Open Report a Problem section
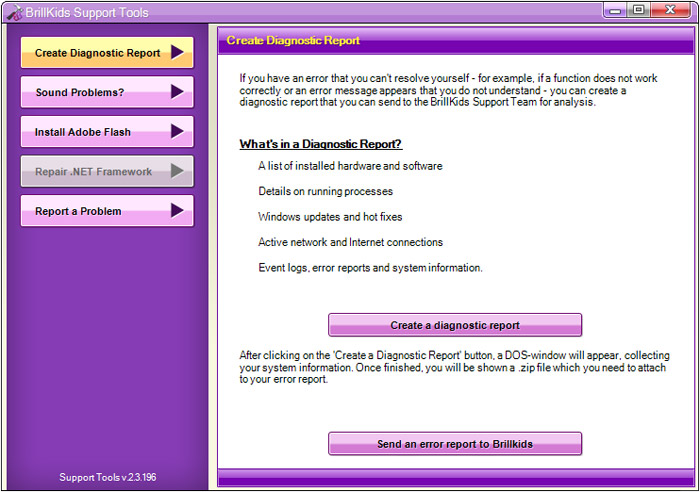The width and height of the screenshot is (700, 492). click(107, 211)
